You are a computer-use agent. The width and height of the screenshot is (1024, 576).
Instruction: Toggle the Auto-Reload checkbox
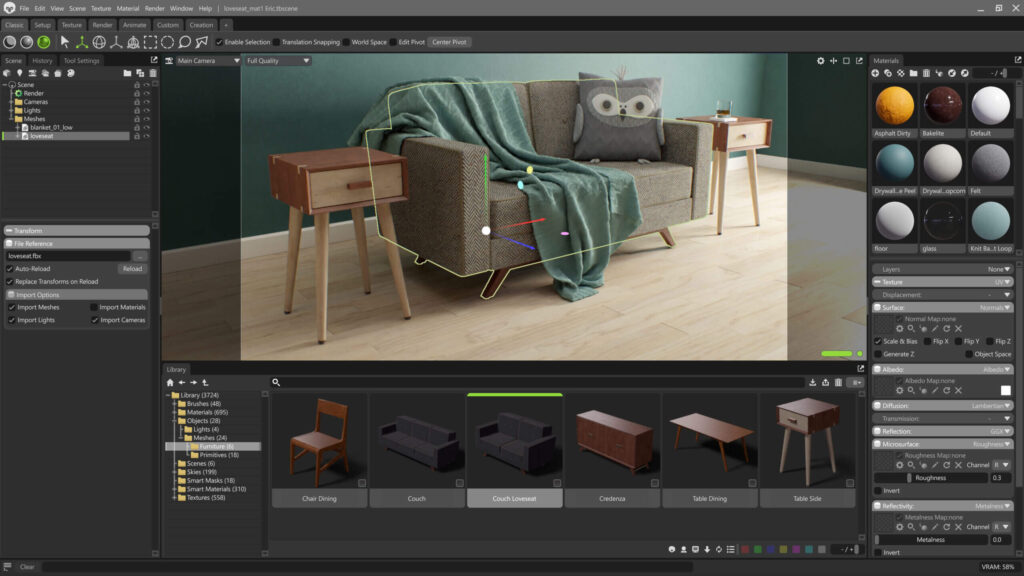pos(12,269)
